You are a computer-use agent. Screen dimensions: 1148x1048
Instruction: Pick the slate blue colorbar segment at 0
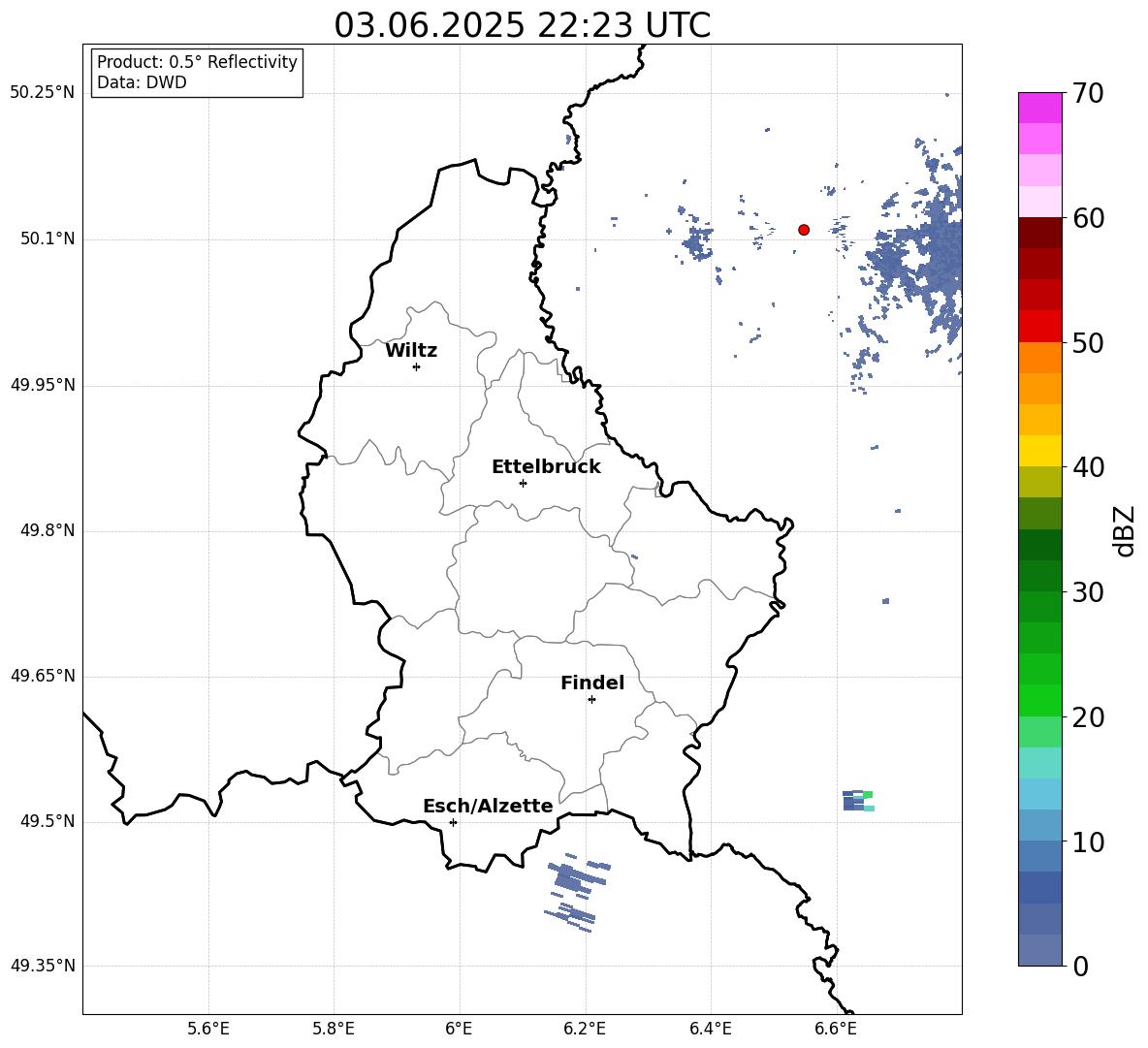pos(1039,950)
